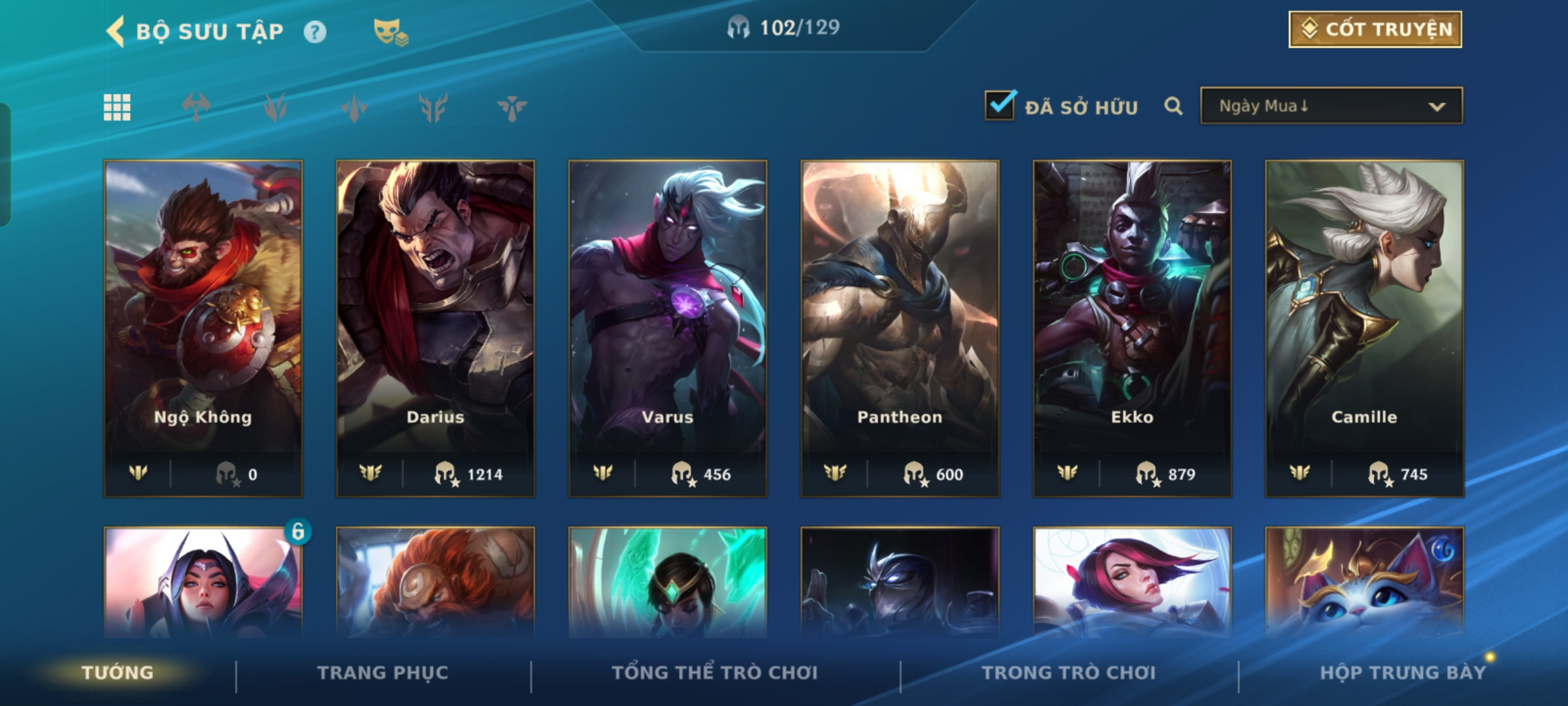Open the Ngộ Không champion card
This screenshot has width=1568, height=706.
pos(203,328)
